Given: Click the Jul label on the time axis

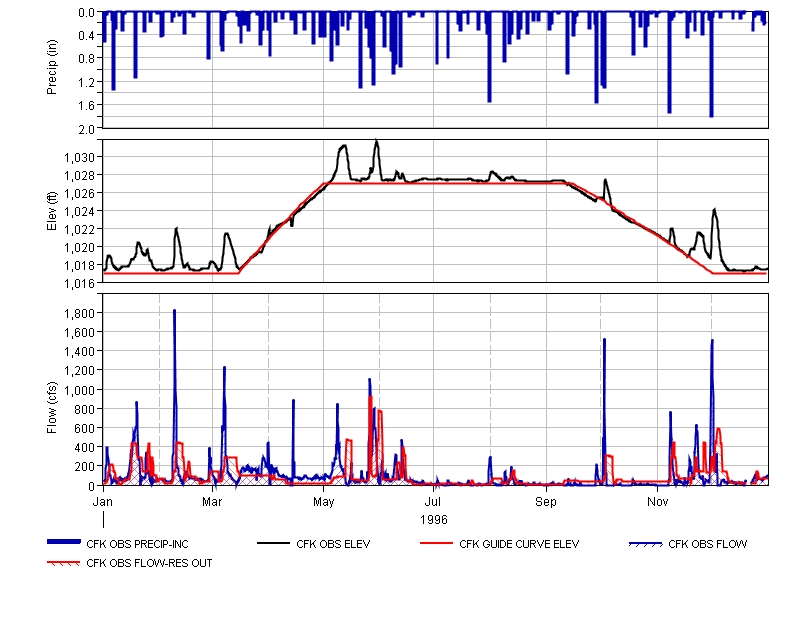Looking at the screenshot, I should click(434, 500).
